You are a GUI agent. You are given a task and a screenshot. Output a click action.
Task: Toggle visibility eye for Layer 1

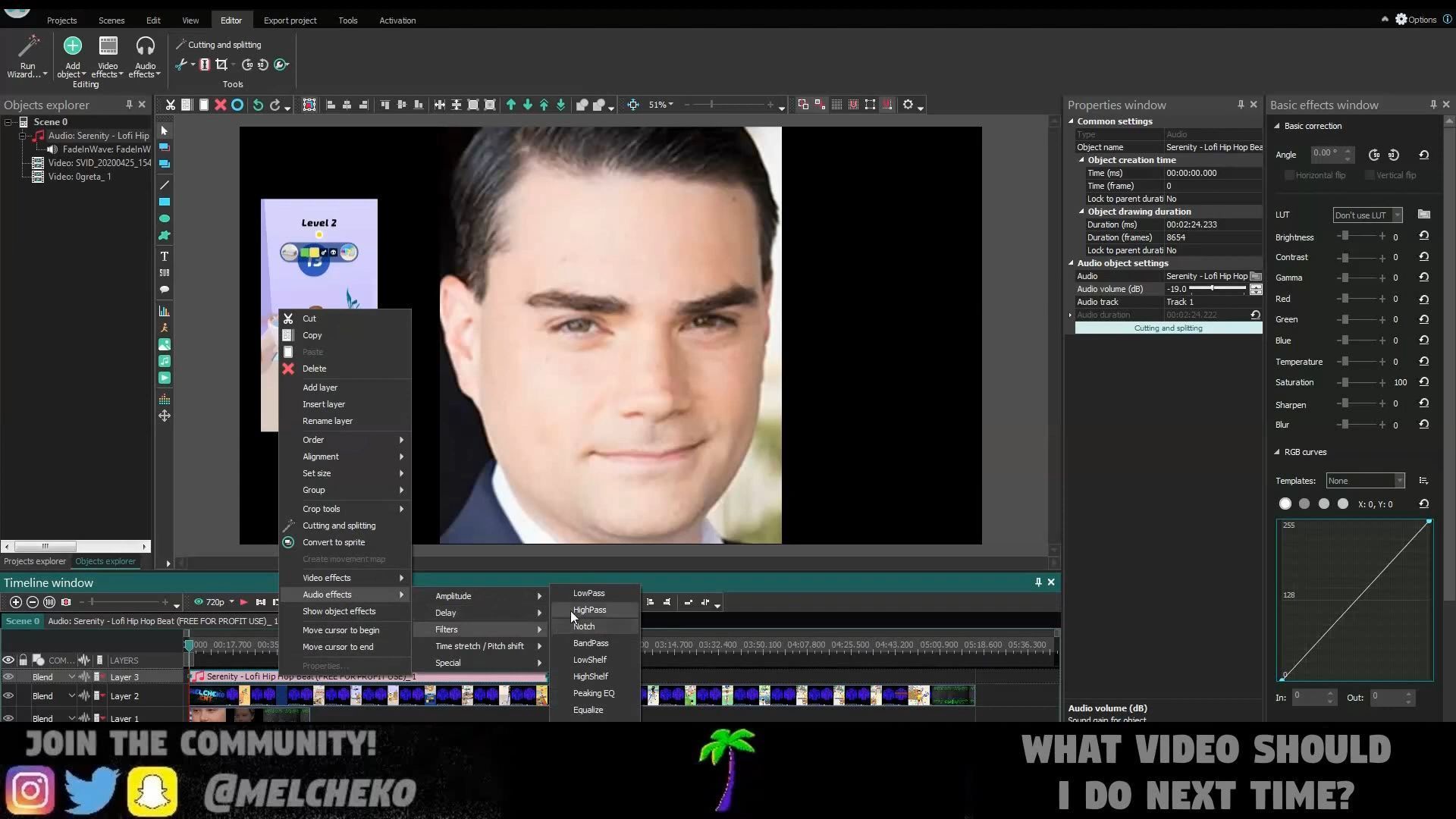[8, 717]
